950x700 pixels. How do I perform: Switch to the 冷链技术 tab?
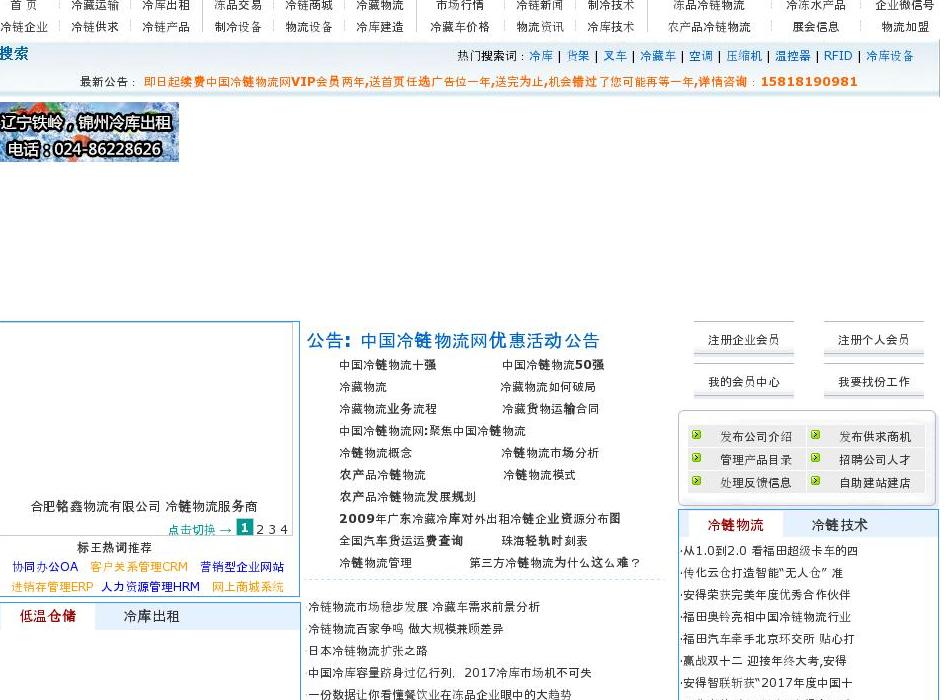pyautogui.click(x=839, y=525)
